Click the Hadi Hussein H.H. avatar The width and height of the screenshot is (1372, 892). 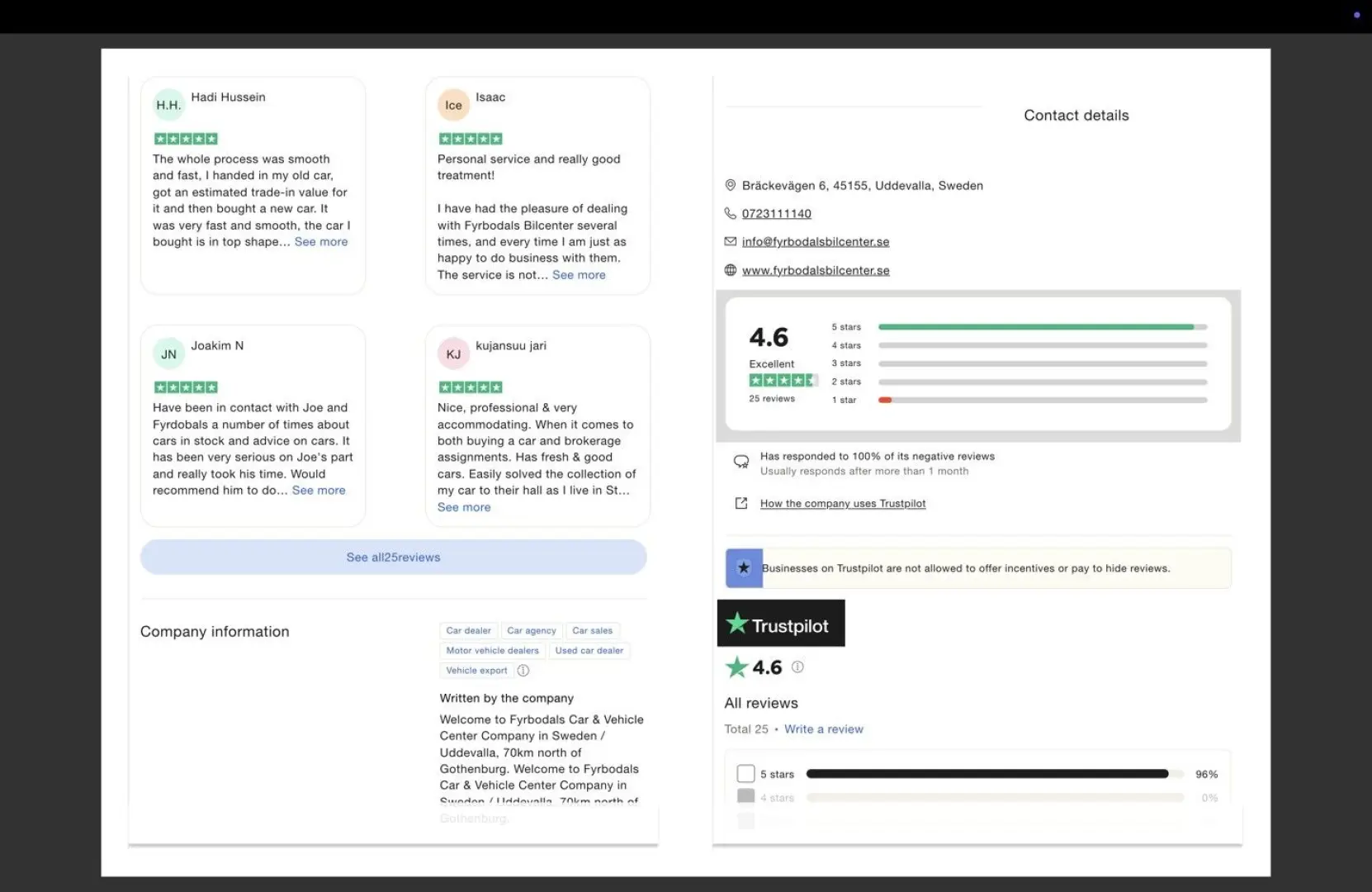168,105
